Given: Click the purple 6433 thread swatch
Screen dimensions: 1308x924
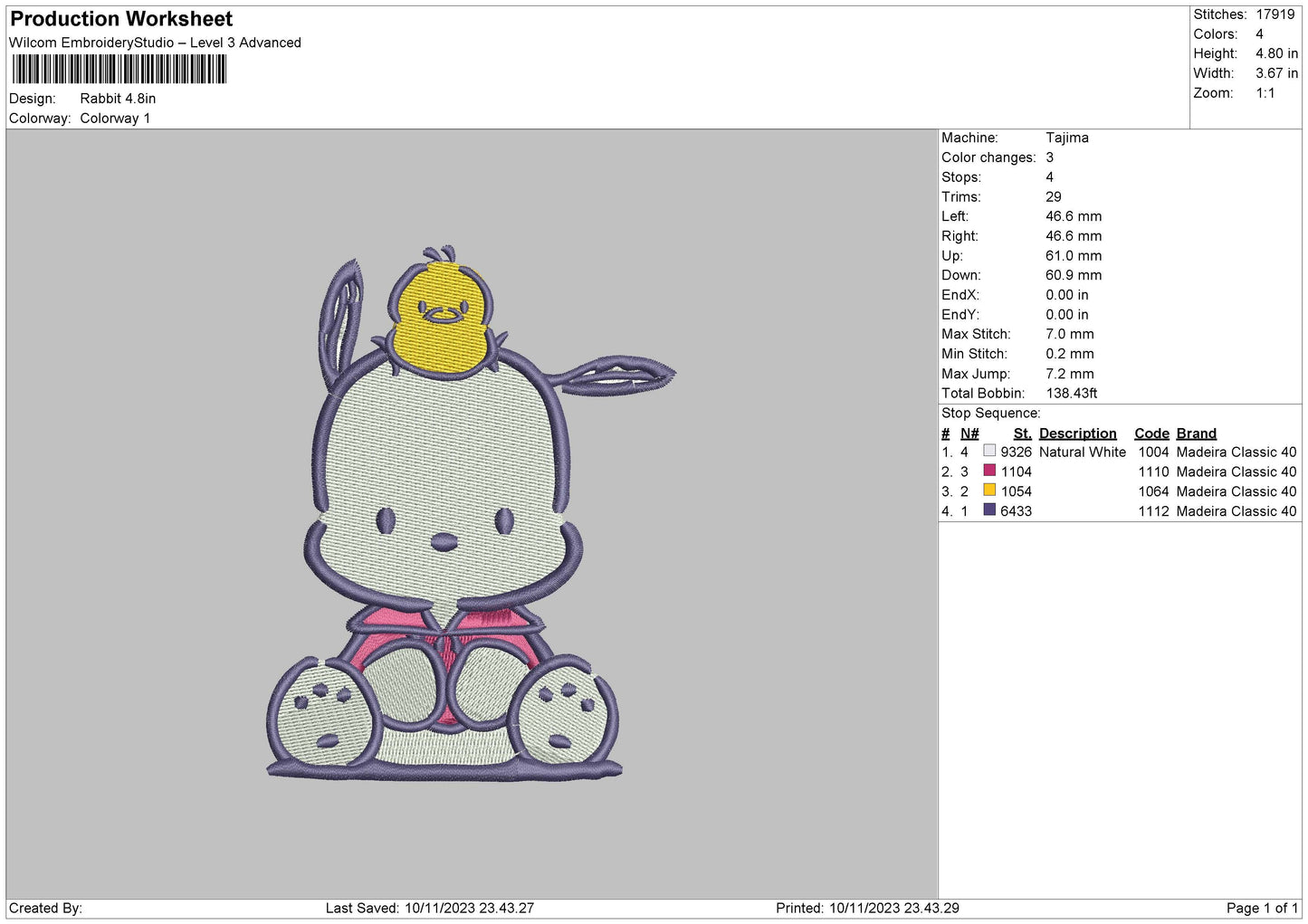Looking at the screenshot, I should coord(989,510).
